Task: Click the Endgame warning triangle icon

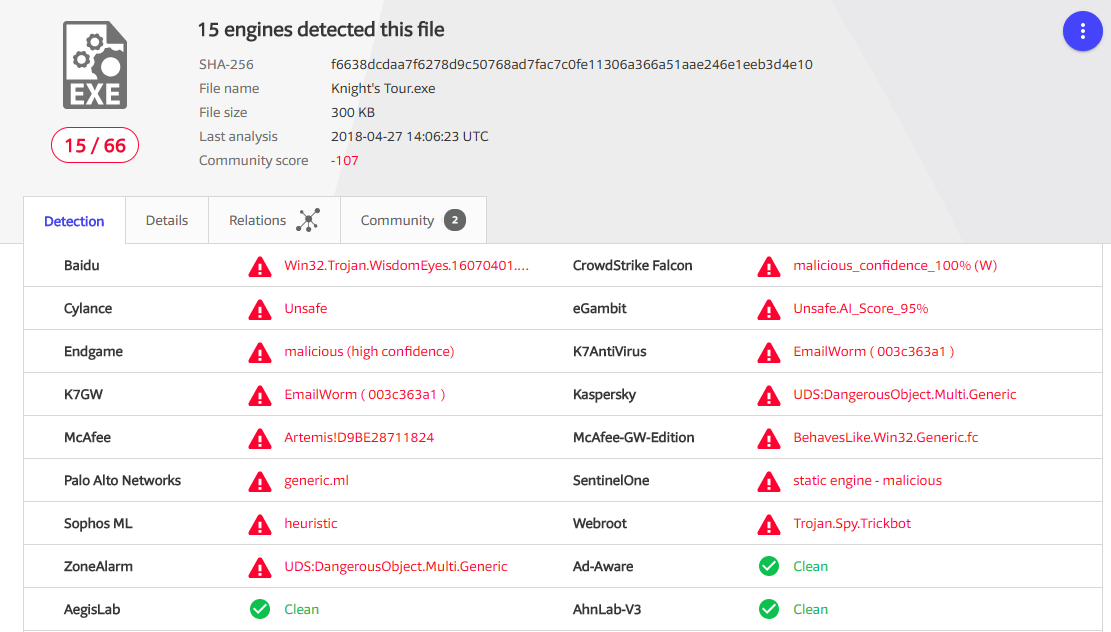Action: [260, 353]
